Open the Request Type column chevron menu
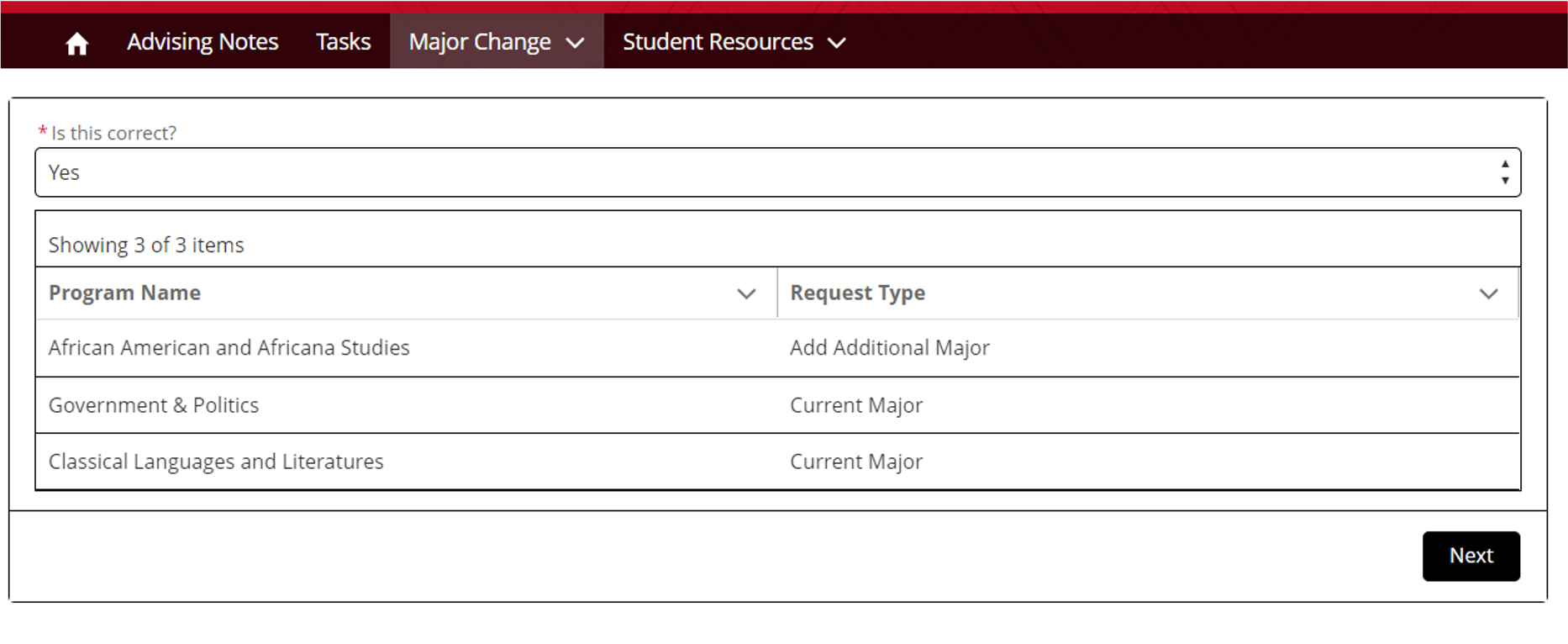1568x644 pixels. click(1488, 293)
